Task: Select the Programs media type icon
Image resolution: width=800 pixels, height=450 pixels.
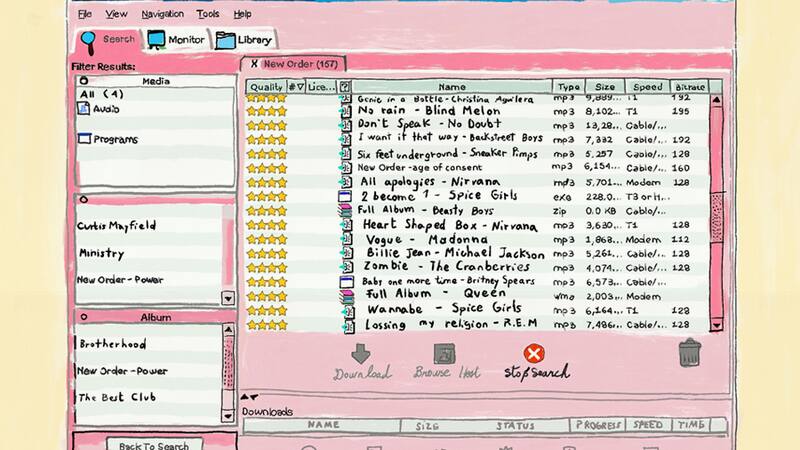Action: (84, 139)
